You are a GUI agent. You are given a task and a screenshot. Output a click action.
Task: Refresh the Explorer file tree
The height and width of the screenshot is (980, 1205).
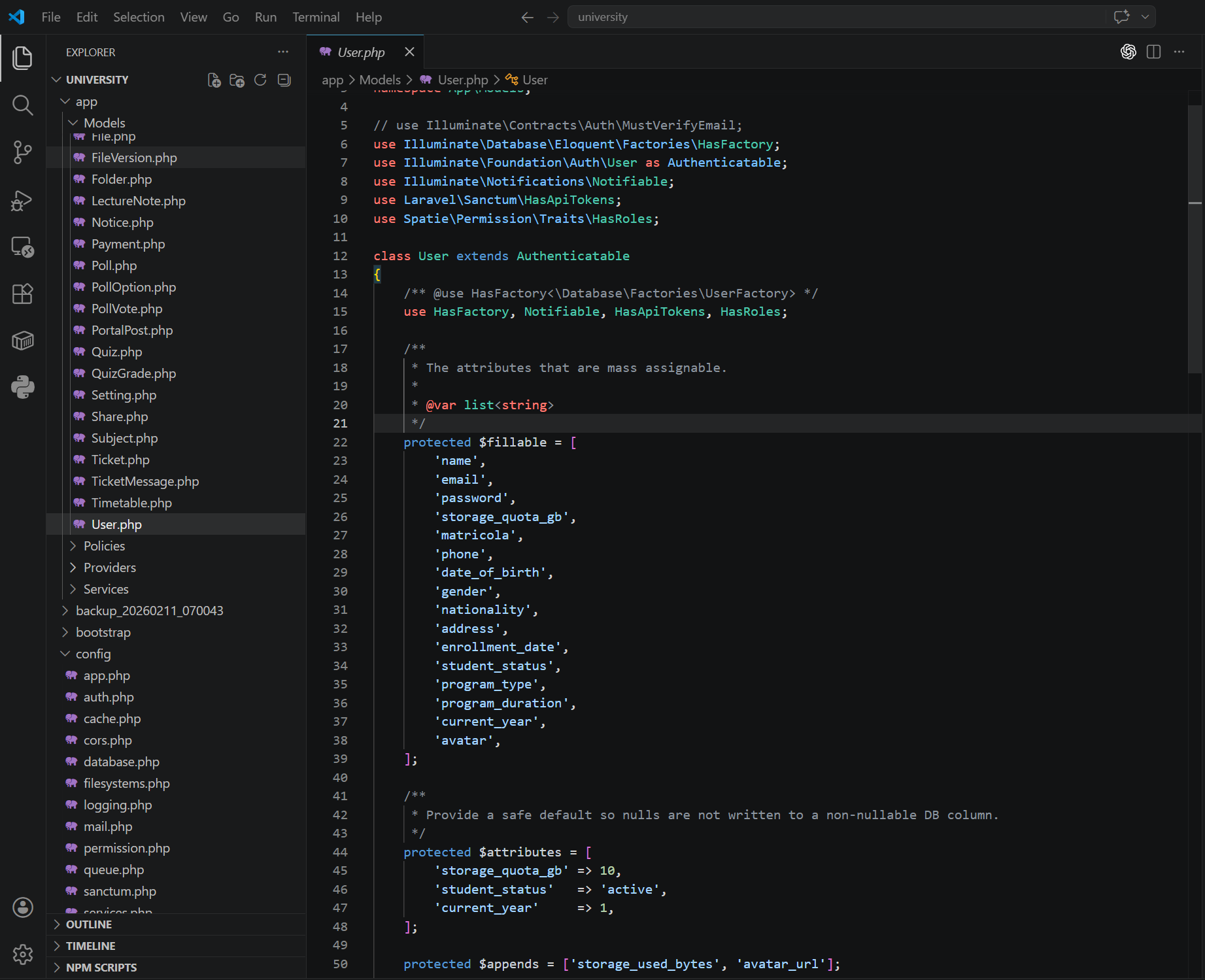click(260, 80)
